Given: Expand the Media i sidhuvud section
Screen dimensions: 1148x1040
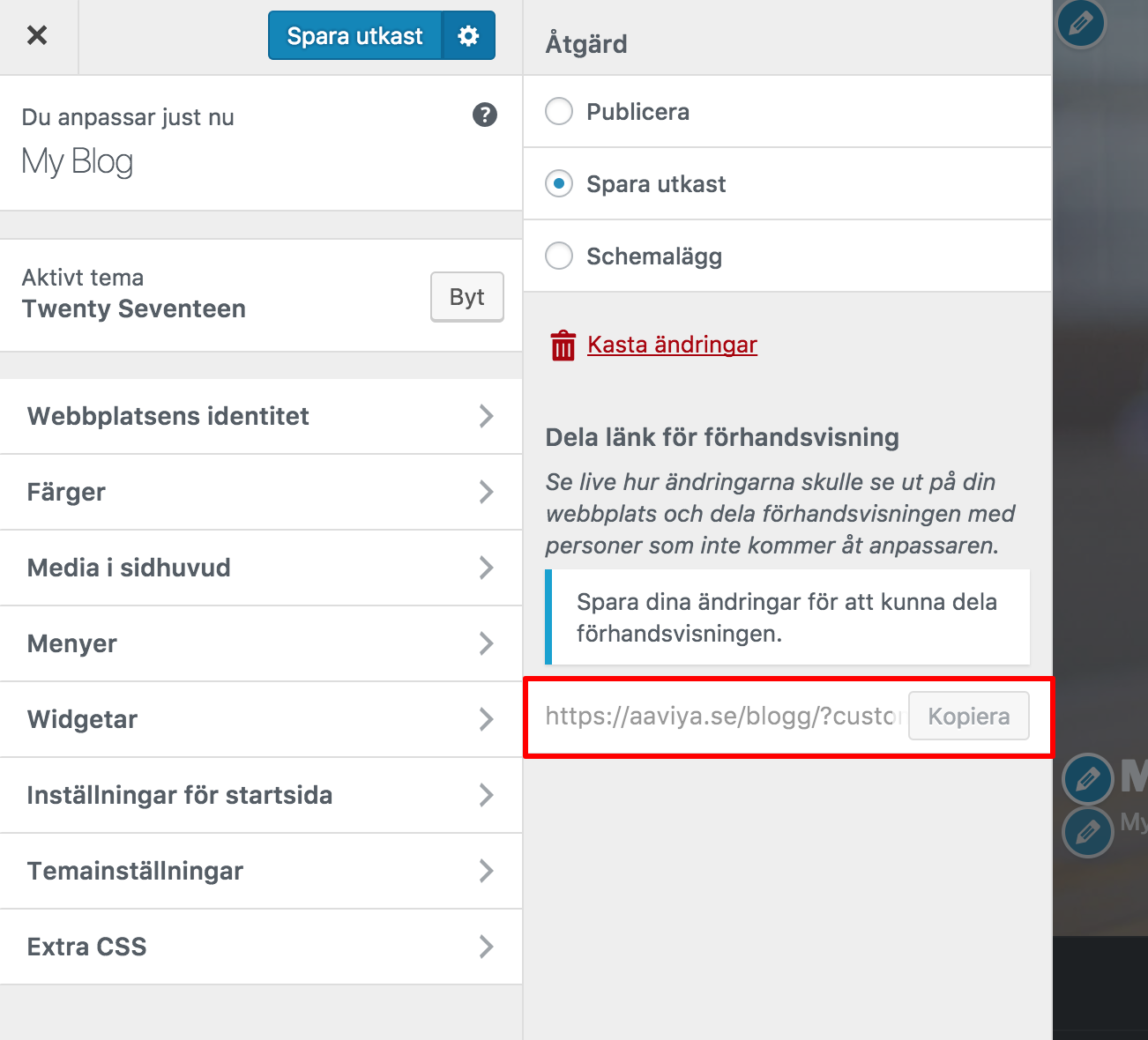Looking at the screenshot, I should 261,568.
